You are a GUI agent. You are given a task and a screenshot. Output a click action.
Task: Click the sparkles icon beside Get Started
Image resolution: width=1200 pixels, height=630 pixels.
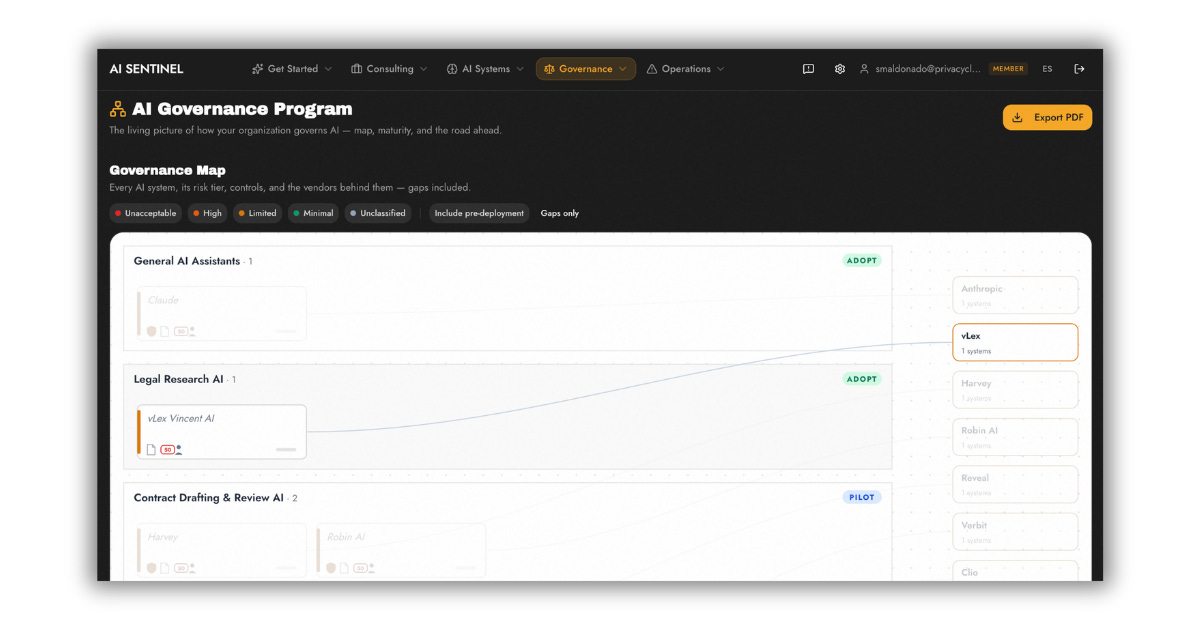pos(257,69)
